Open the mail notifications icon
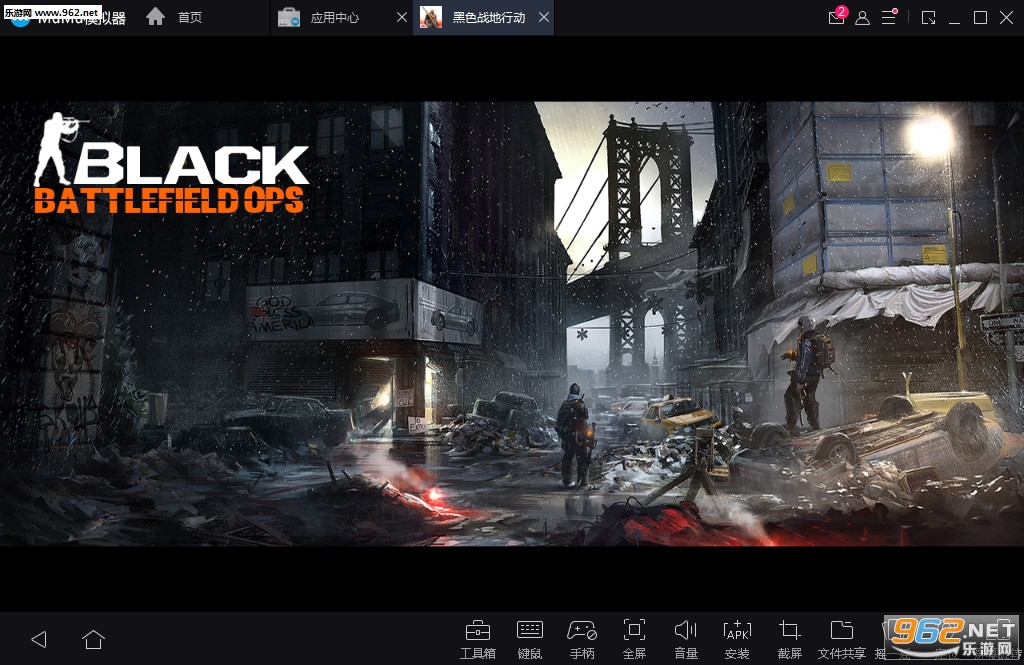The image size is (1024, 665). click(837, 16)
